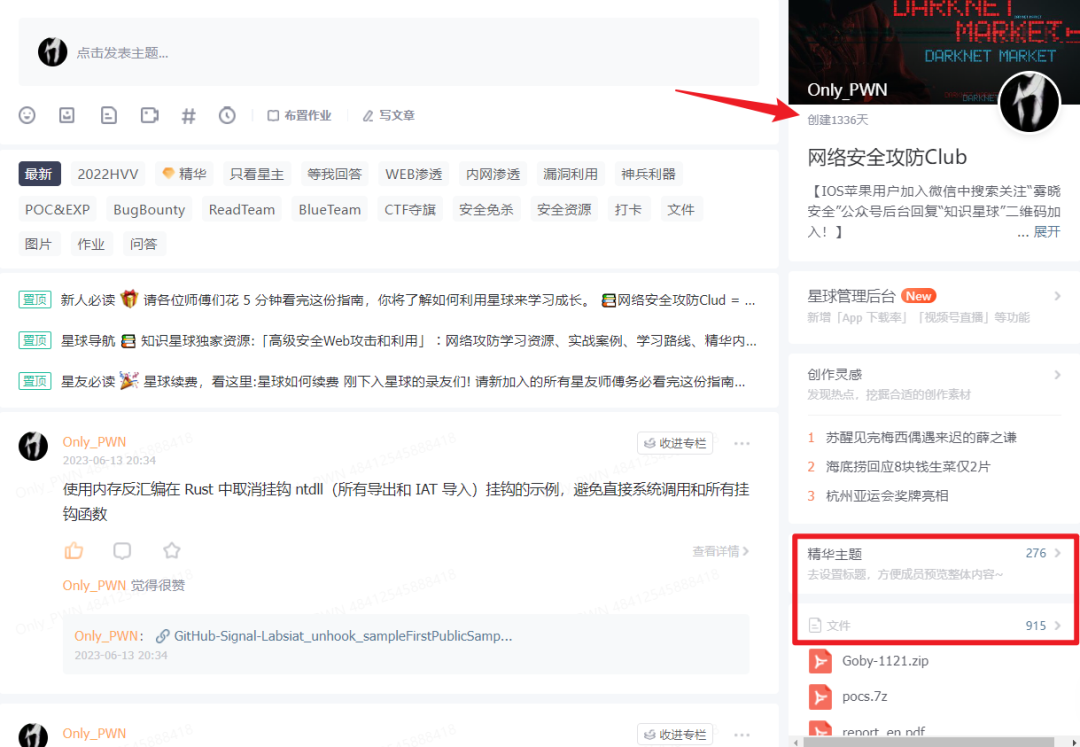Screen dimensions: 1080x747
Task: Select the POC&EXP tag
Action: pyautogui.click(x=57, y=209)
